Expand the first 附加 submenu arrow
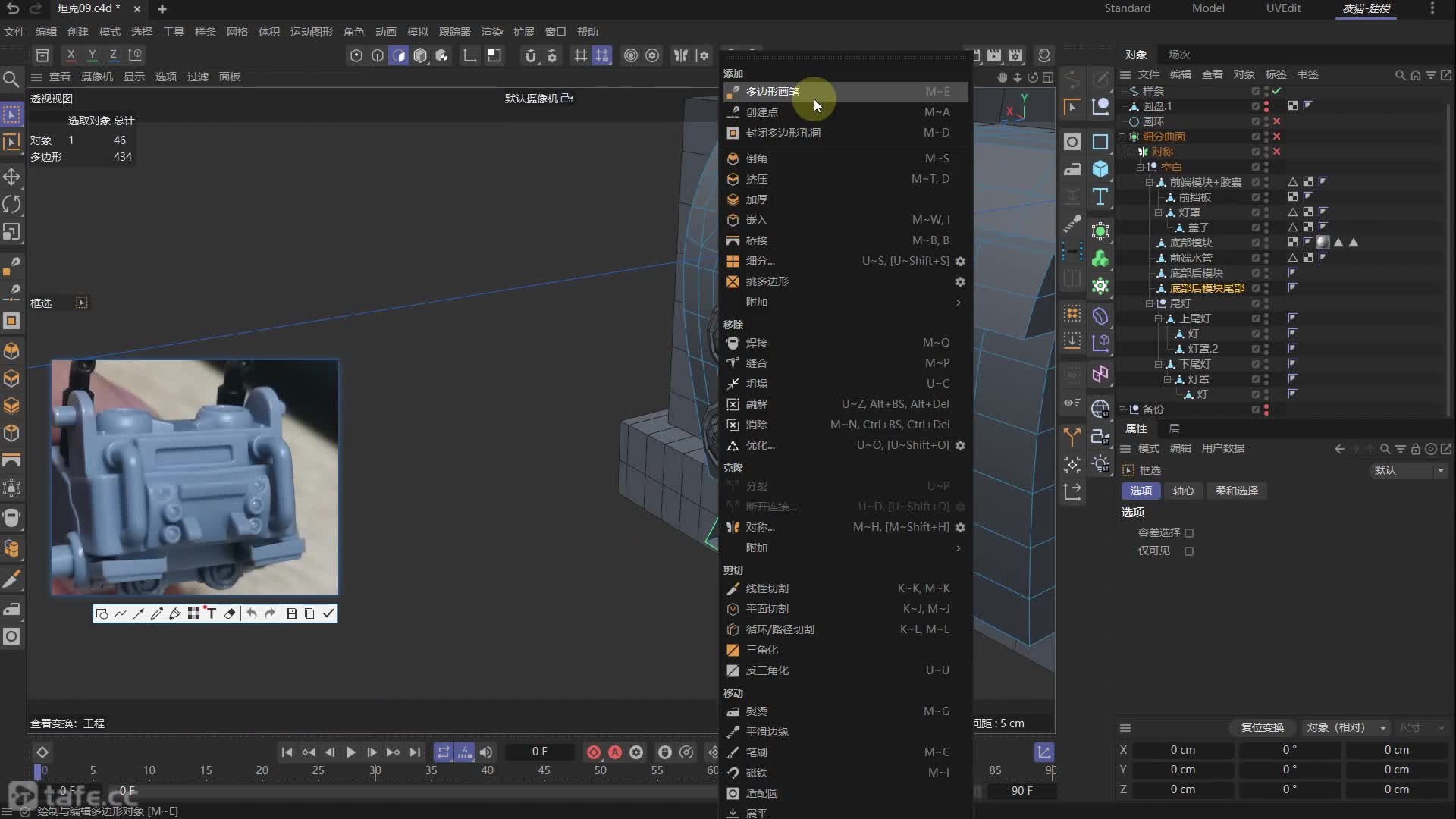 pyautogui.click(x=959, y=302)
